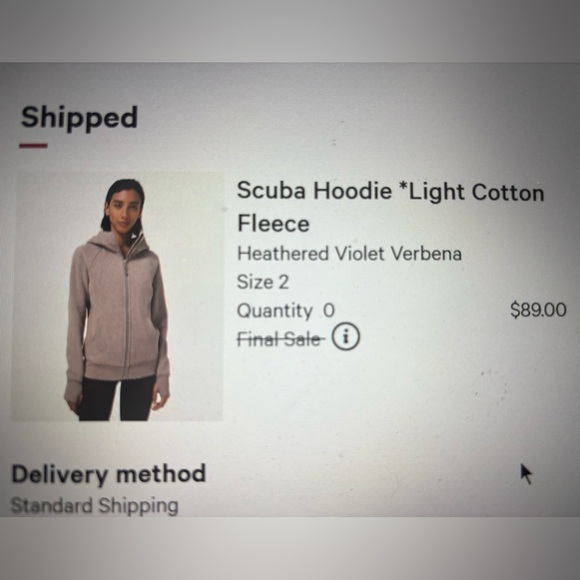This screenshot has width=580, height=580.
Task: Click the crossed-out Final Sale label
Action: [x=281, y=339]
